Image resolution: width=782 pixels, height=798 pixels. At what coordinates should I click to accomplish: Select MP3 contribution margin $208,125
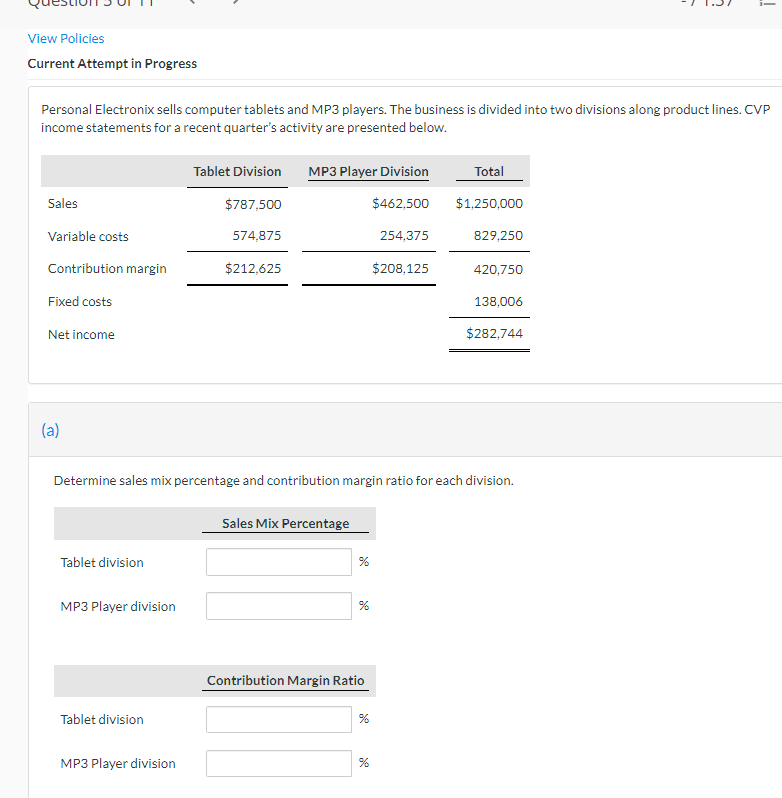400,269
